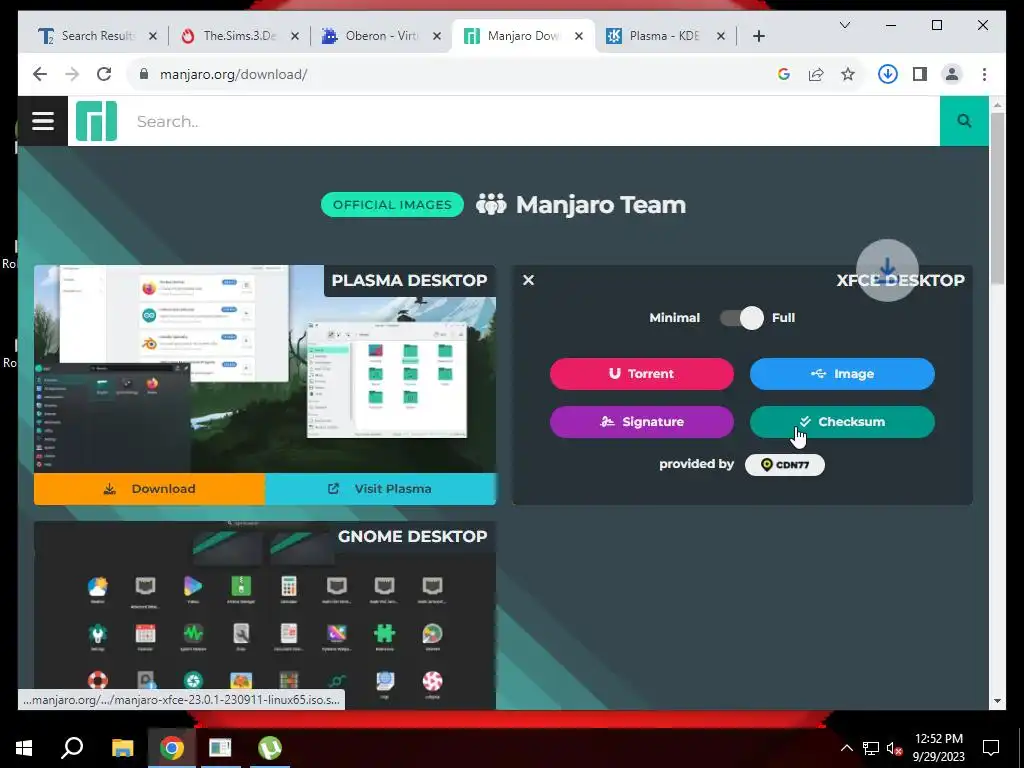1024x768 pixels.
Task: Click the uTorrent taskbar icon
Action: [270, 748]
